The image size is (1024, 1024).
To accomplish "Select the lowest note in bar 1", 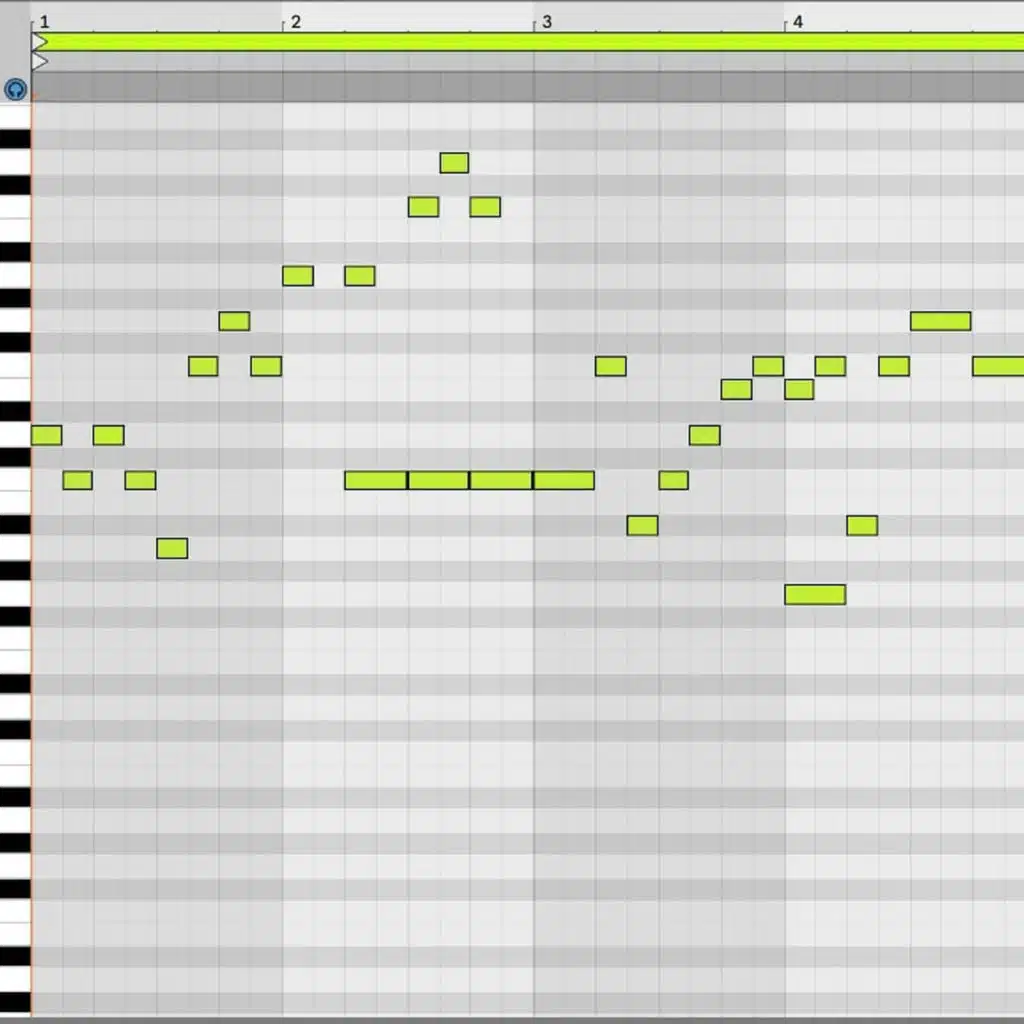I will point(172,548).
